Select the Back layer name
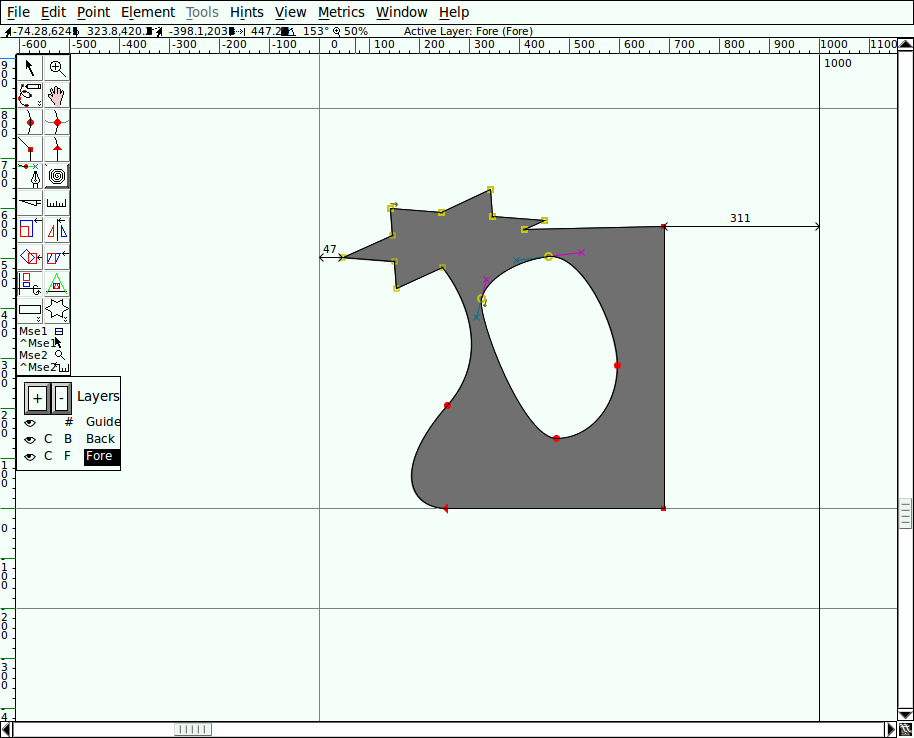 100,439
